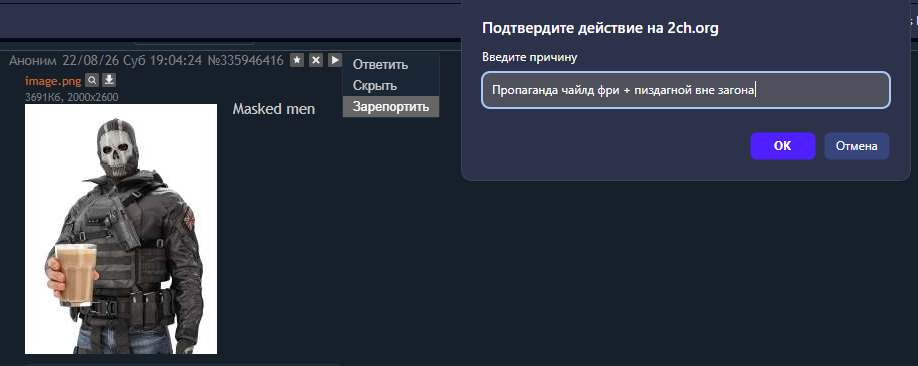Open the image.png file link

[x=53, y=81]
